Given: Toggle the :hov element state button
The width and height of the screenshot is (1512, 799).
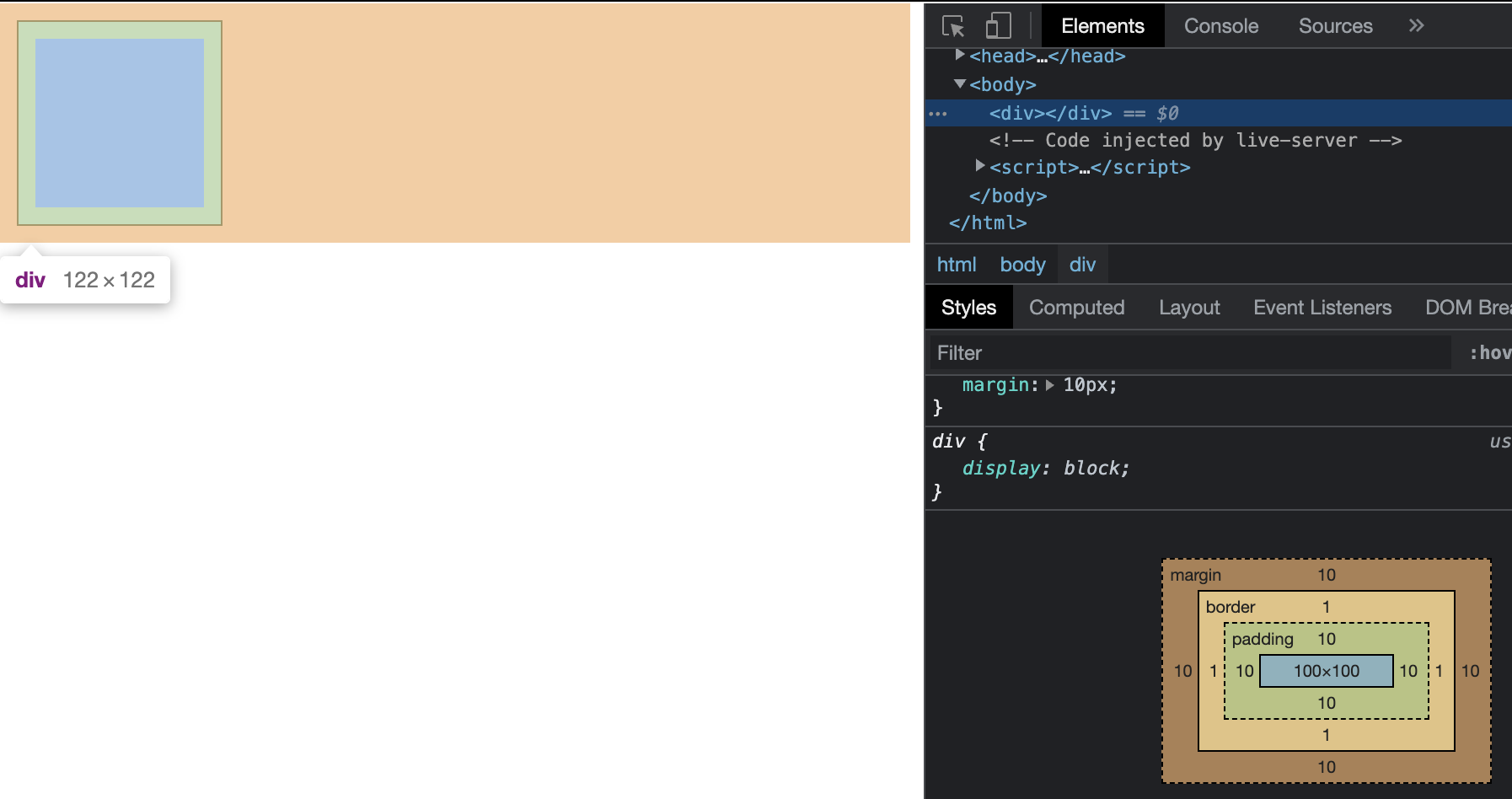Looking at the screenshot, I should coord(1489,353).
